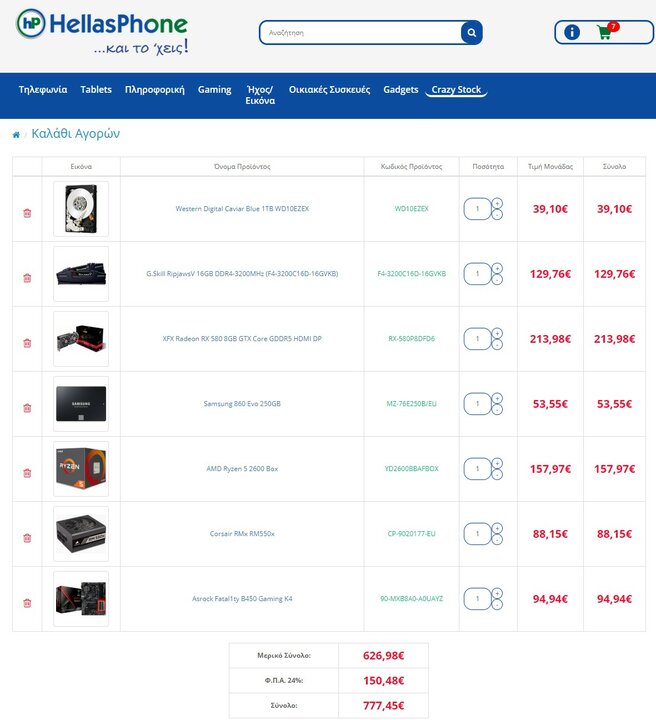Image resolution: width=656 pixels, height=720 pixels.
Task: Decrease quantity of AMD Ryzen 5 2600
Action: tap(497, 474)
